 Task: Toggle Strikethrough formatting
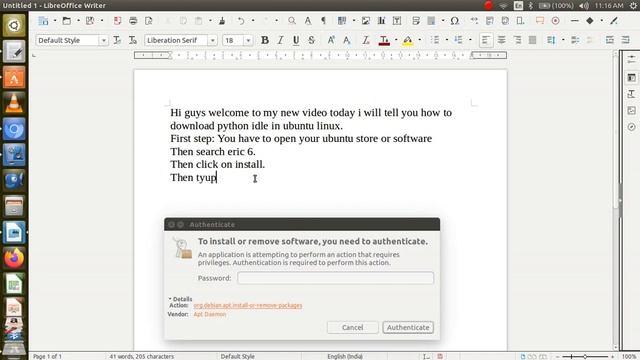311,40
